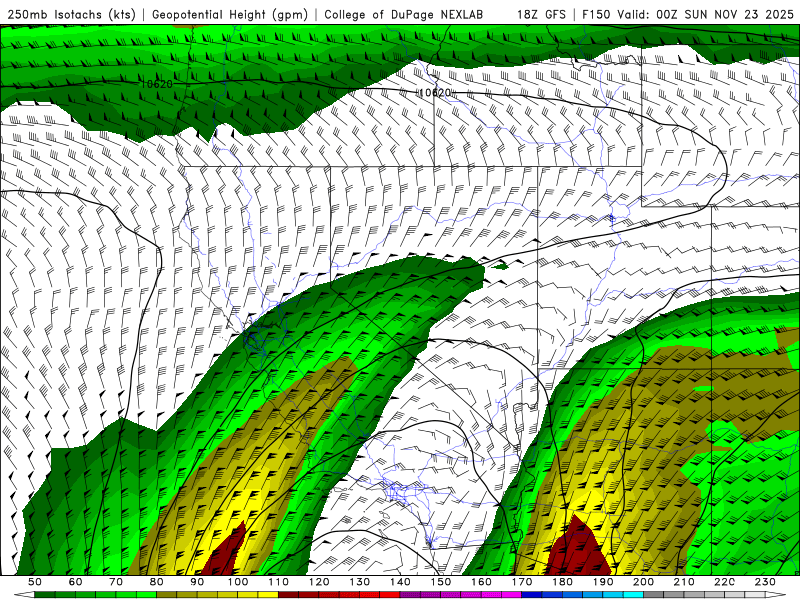The image size is (800, 600).
Task: Click the color bar label "120"
Action: coord(319,582)
